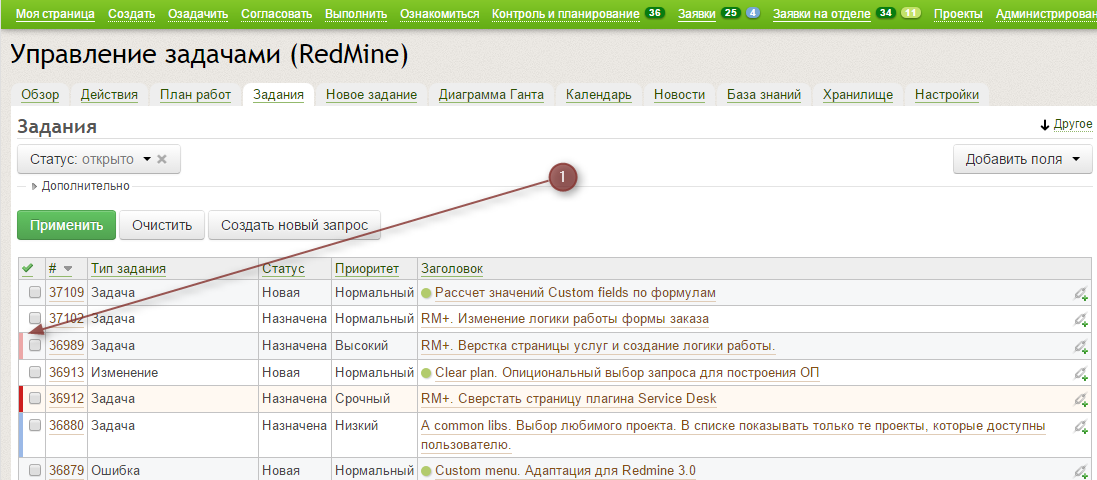Click the Применить button
Image resolution: width=1097 pixels, height=480 pixels.
pos(66,225)
